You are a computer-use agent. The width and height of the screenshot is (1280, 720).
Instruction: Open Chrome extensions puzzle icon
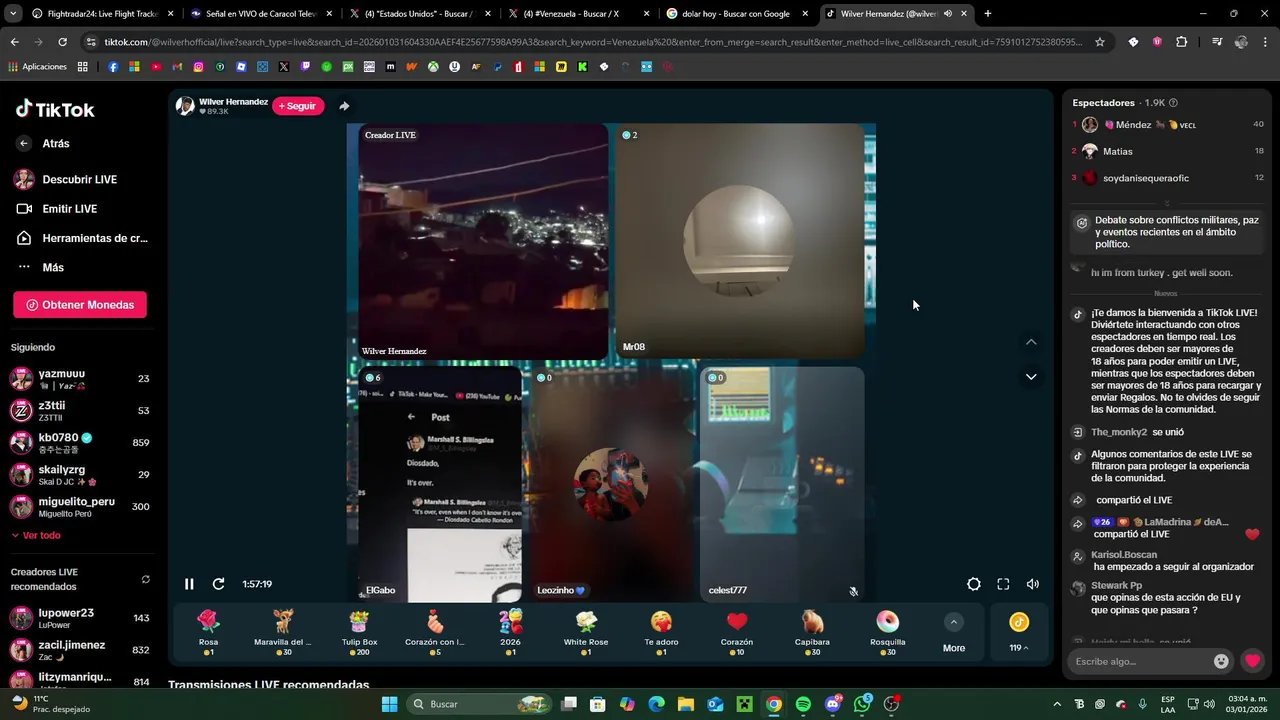pos(1182,42)
